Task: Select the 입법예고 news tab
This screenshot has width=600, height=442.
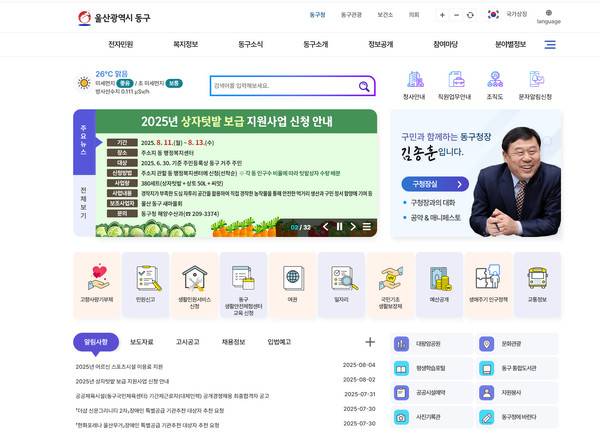Action: tap(279, 342)
